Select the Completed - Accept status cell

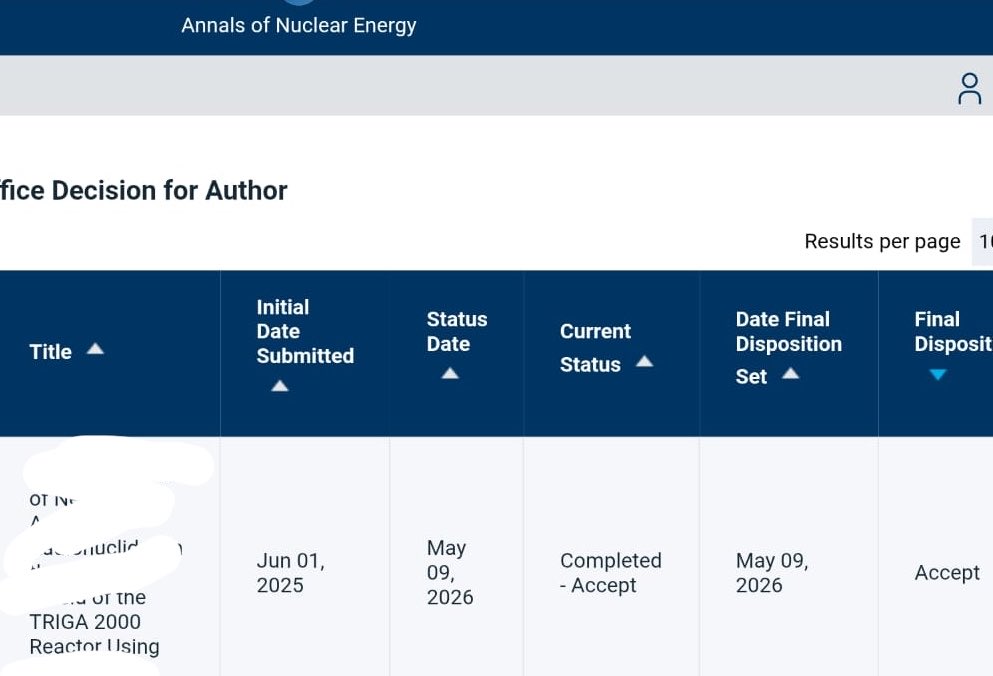tap(610, 573)
